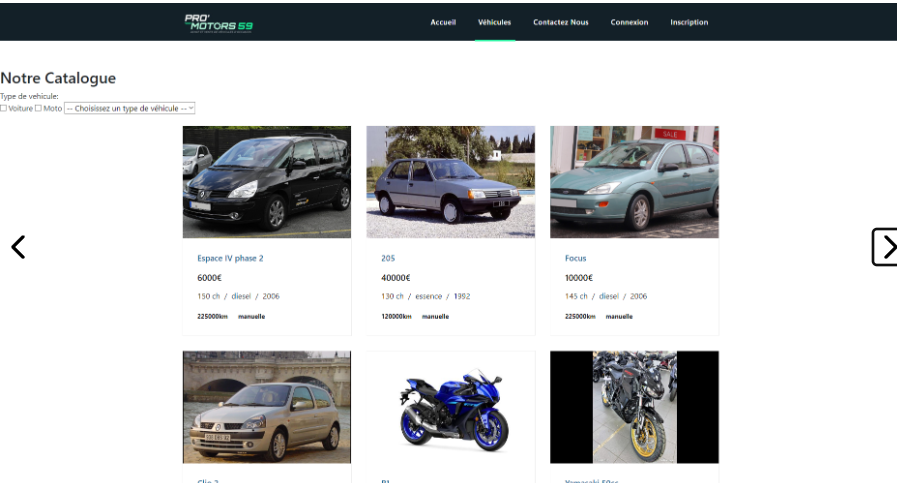Select the Véhicules navigation tab

[494, 22]
